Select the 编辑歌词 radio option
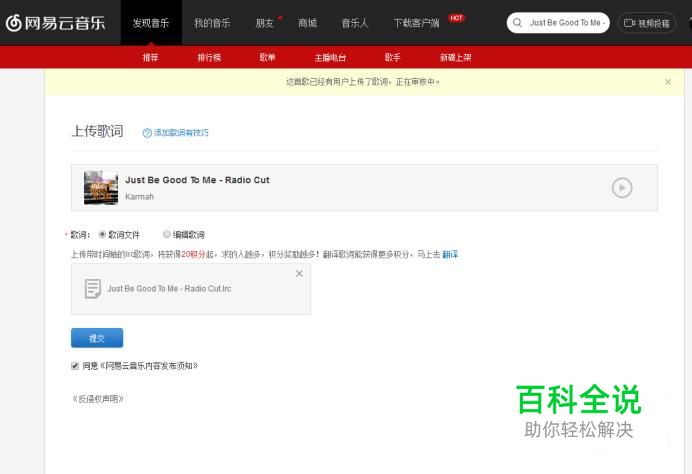This screenshot has width=692, height=474. (x=167, y=234)
